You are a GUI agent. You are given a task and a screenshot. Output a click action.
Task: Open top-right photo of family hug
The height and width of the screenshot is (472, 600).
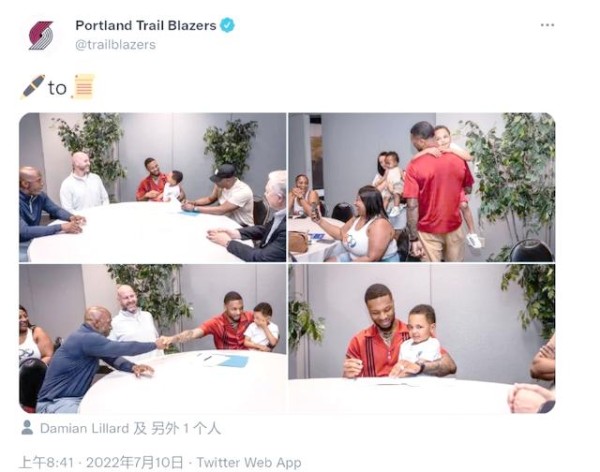coord(422,187)
